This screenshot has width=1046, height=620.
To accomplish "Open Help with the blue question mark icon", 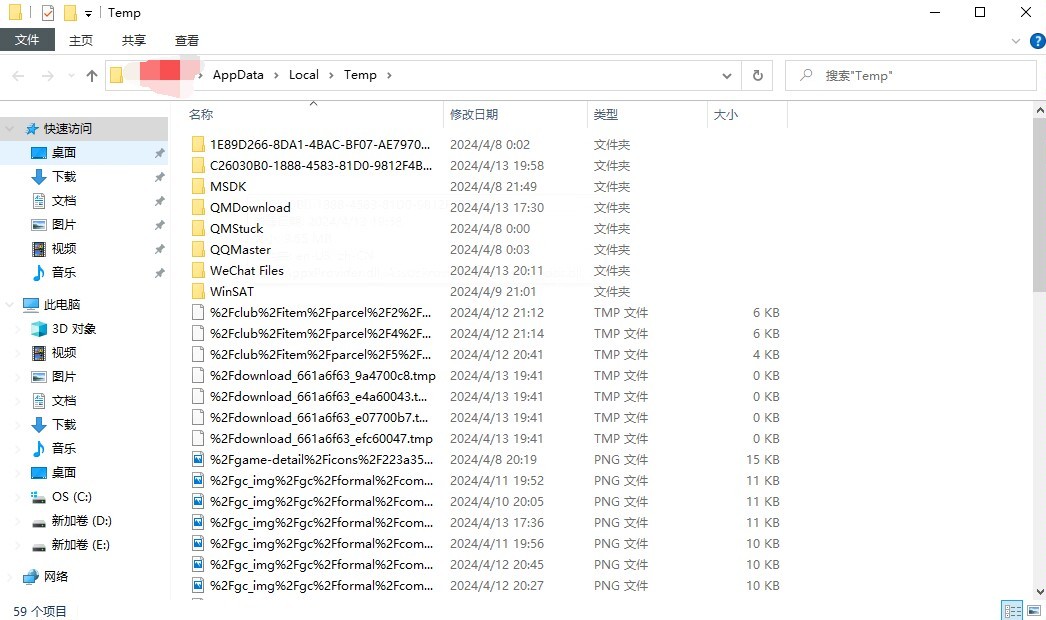I will point(1037,41).
